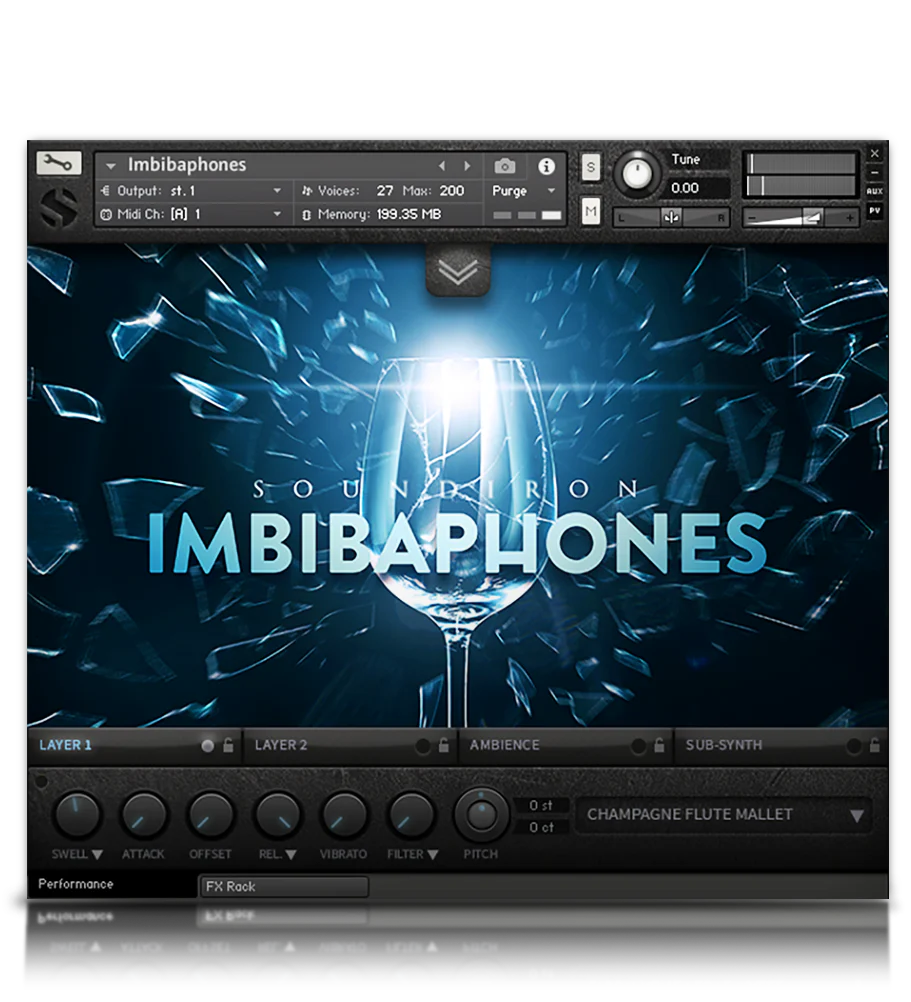Mute the instrument with the M button
911x1002 pixels.
click(590, 211)
